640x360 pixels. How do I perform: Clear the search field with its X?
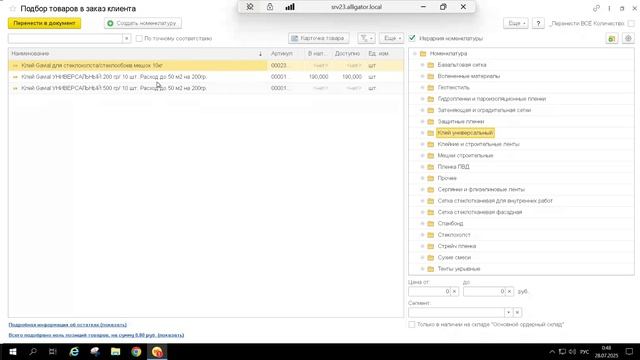pyautogui.click(x=127, y=38)
